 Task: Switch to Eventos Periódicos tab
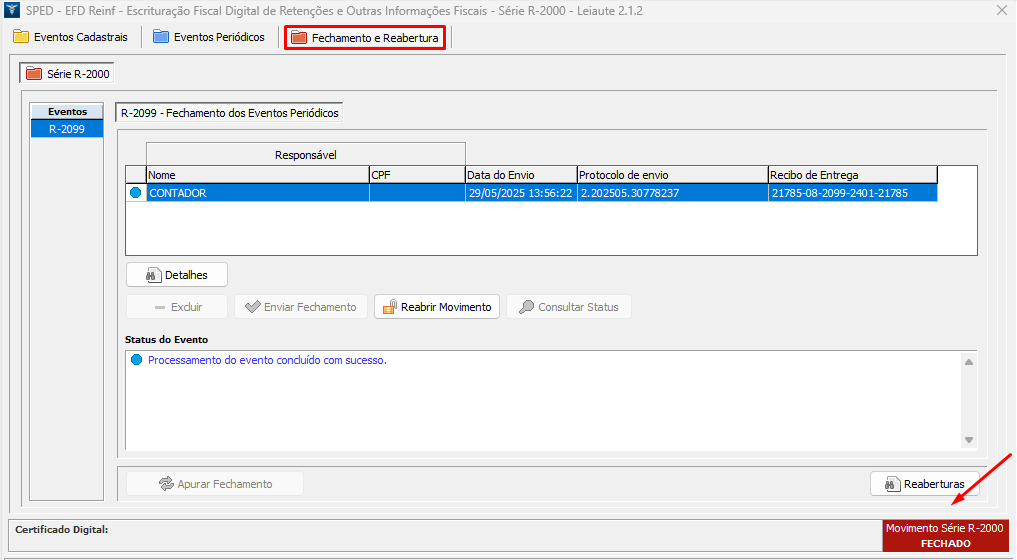pyautogui.click(x=209, y=37)
